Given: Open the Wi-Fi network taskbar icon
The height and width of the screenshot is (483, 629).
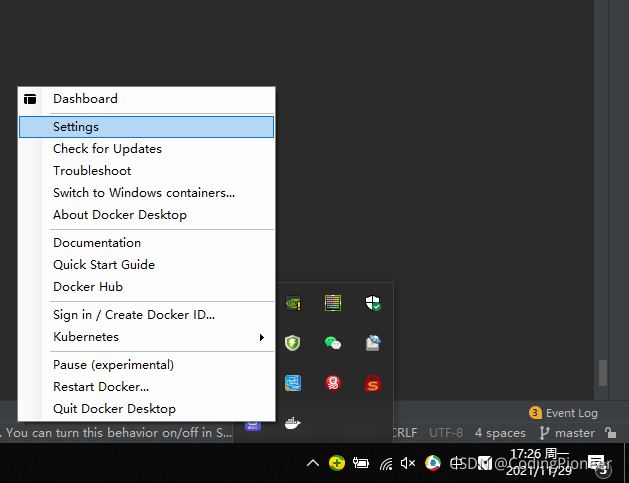Looking at the screenshot, I should (386, 464).
